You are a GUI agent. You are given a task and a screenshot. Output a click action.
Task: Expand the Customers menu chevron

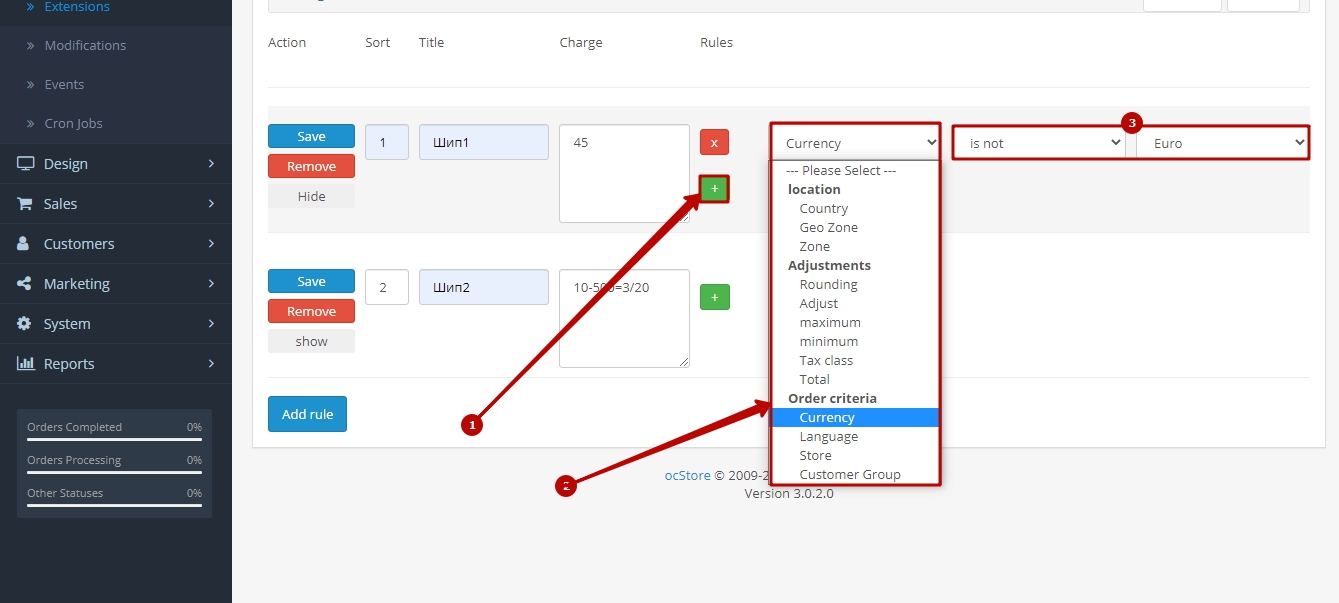211,243
